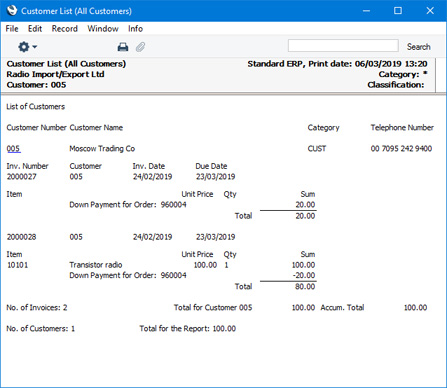
Task: Select customer name Moscow Trading Co
Action: pos(102,149)
